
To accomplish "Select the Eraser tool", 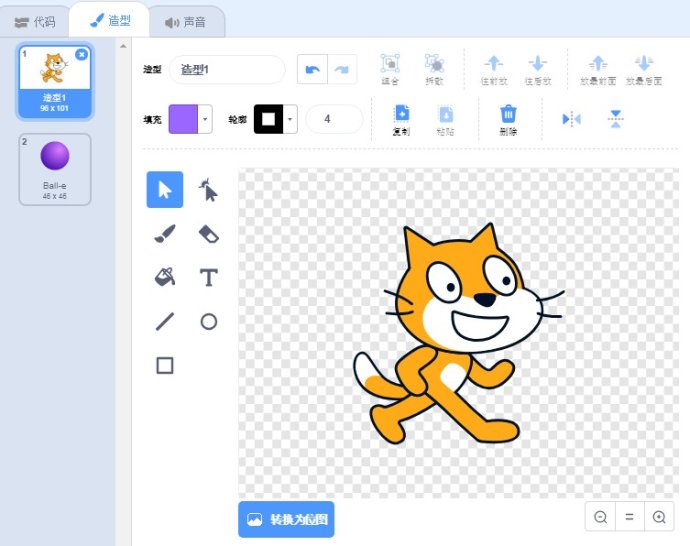I will 209,234.
